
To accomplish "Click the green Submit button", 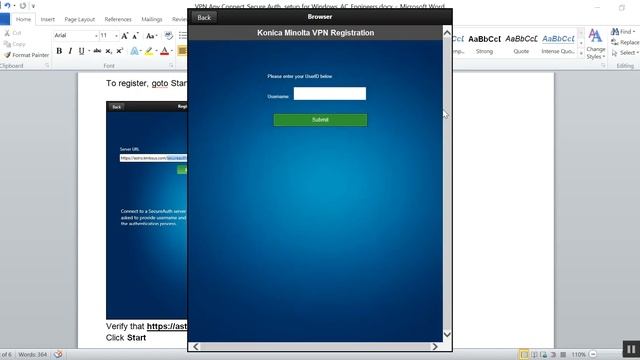I will 320,120.
